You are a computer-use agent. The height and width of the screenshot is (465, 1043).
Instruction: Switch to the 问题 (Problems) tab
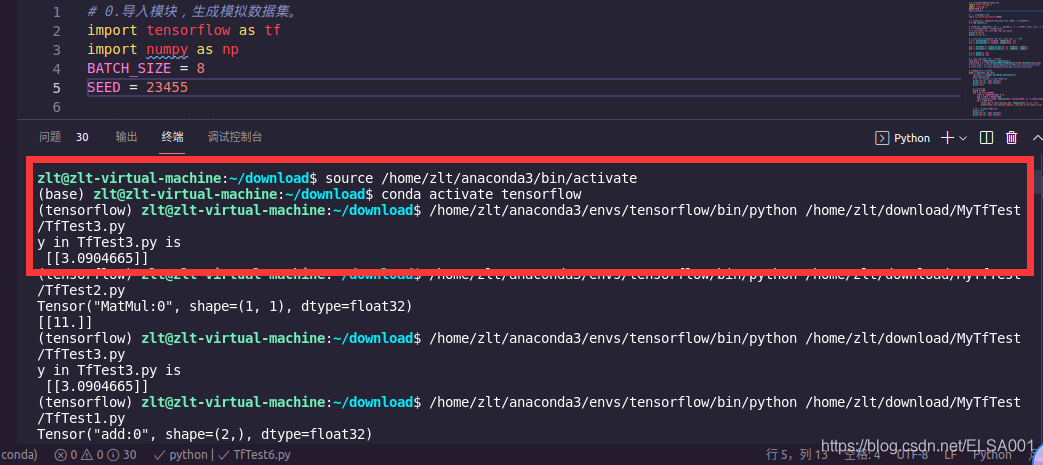pos(50,137)
